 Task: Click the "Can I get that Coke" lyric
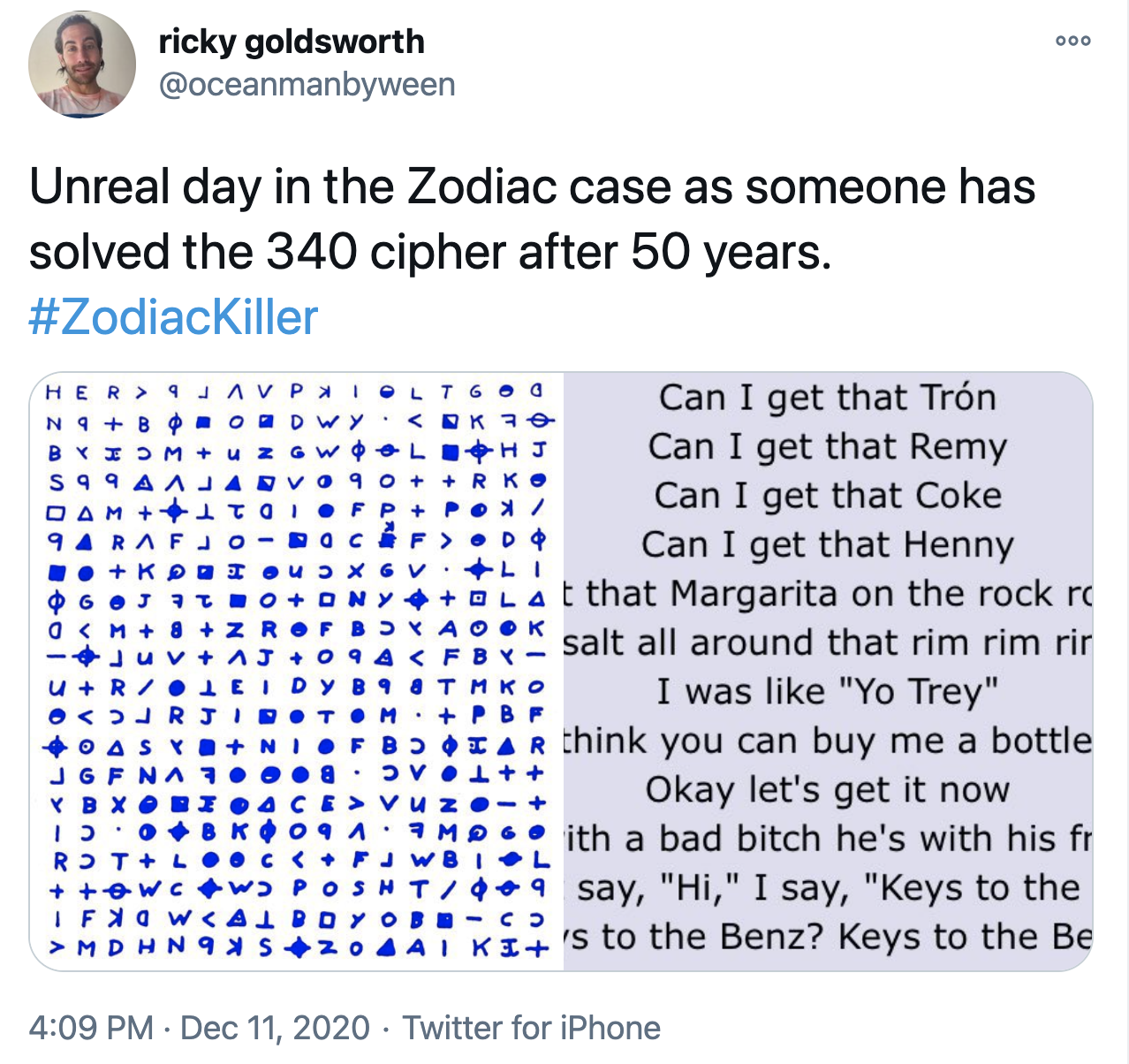pyautogui.click(x=827, y=496)
